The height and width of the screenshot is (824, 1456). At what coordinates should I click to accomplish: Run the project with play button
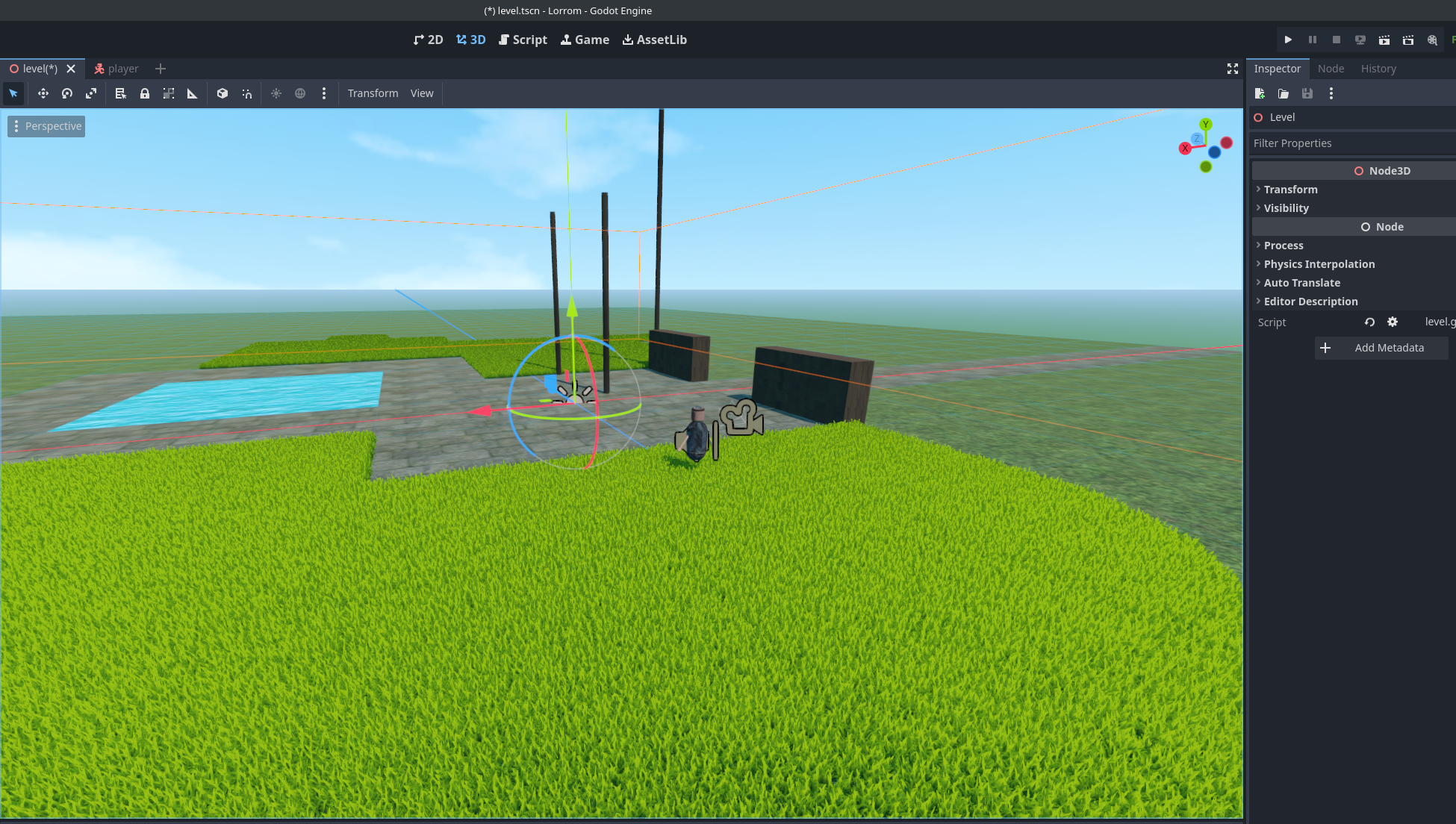pos(1288,40)
